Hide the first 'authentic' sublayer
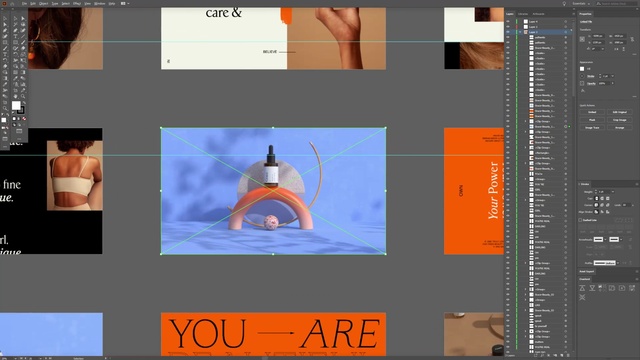Screen dimensions: 640x360 coord(508,37)
